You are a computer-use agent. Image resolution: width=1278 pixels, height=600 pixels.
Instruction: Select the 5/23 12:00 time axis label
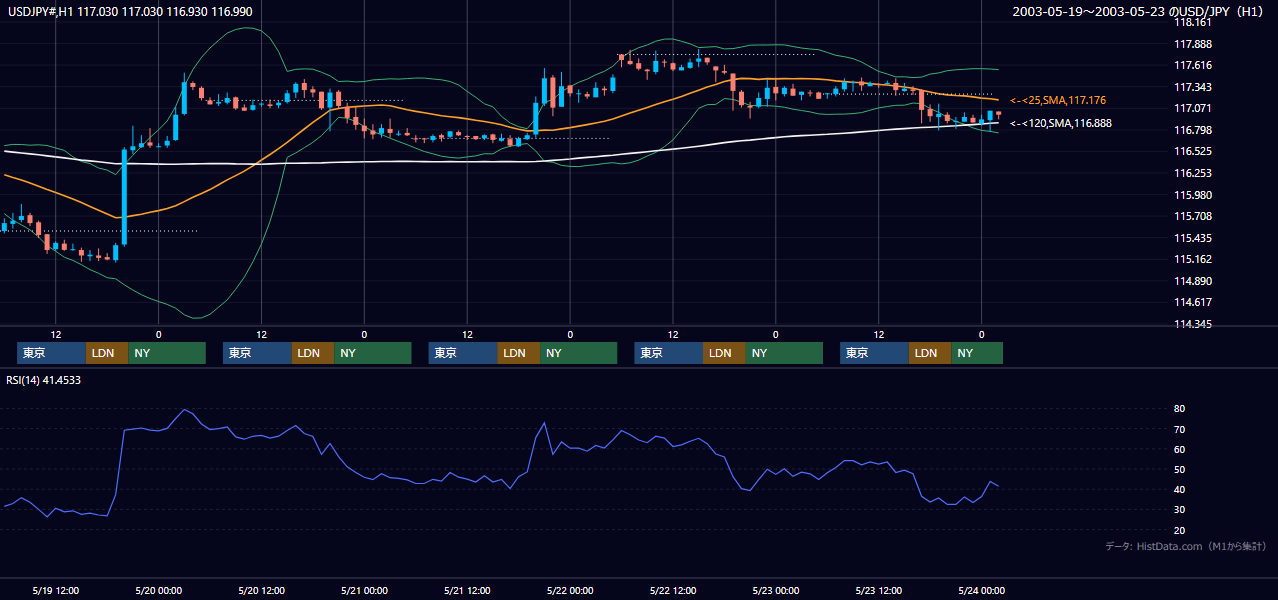tap(879, 590)
